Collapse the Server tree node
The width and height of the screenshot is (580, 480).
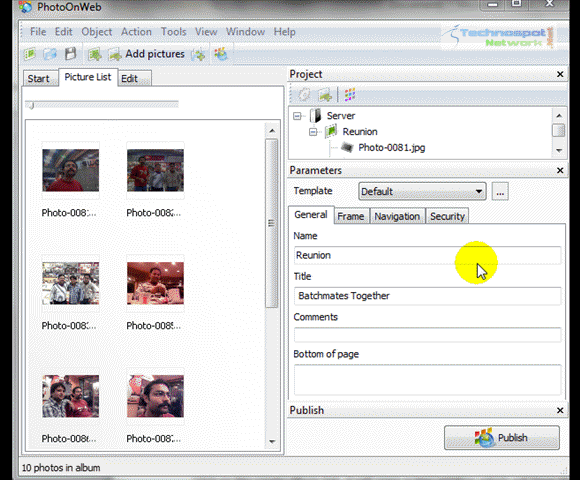[x=297, y=116]
